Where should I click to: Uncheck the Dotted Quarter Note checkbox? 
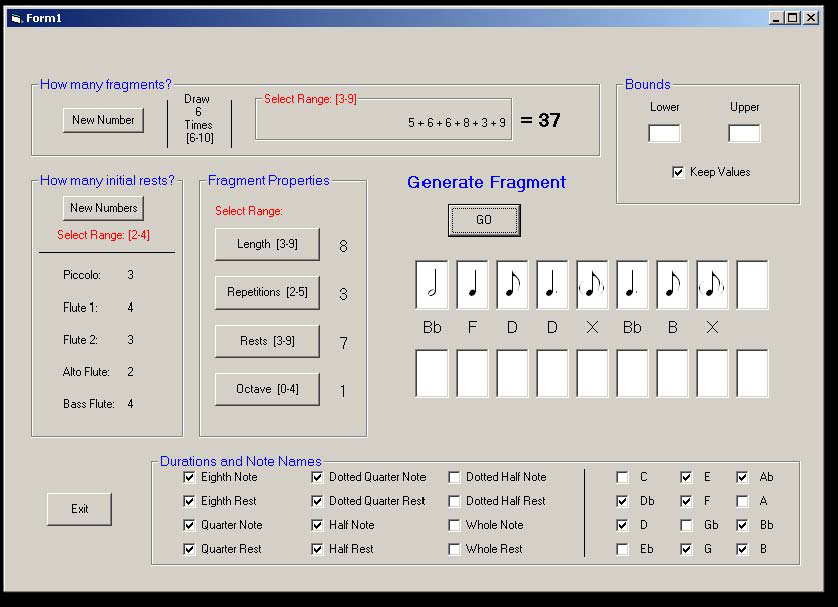(317, 477)
